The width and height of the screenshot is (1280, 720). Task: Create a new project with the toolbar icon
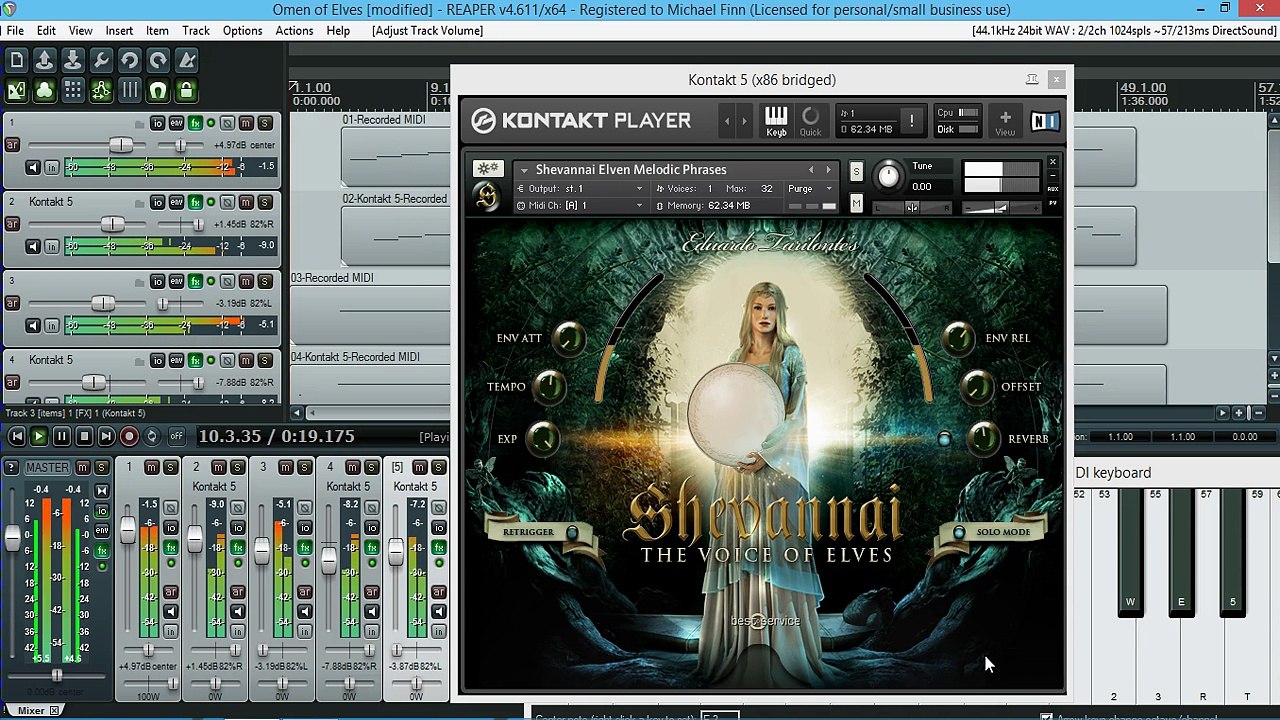point(16,62)
